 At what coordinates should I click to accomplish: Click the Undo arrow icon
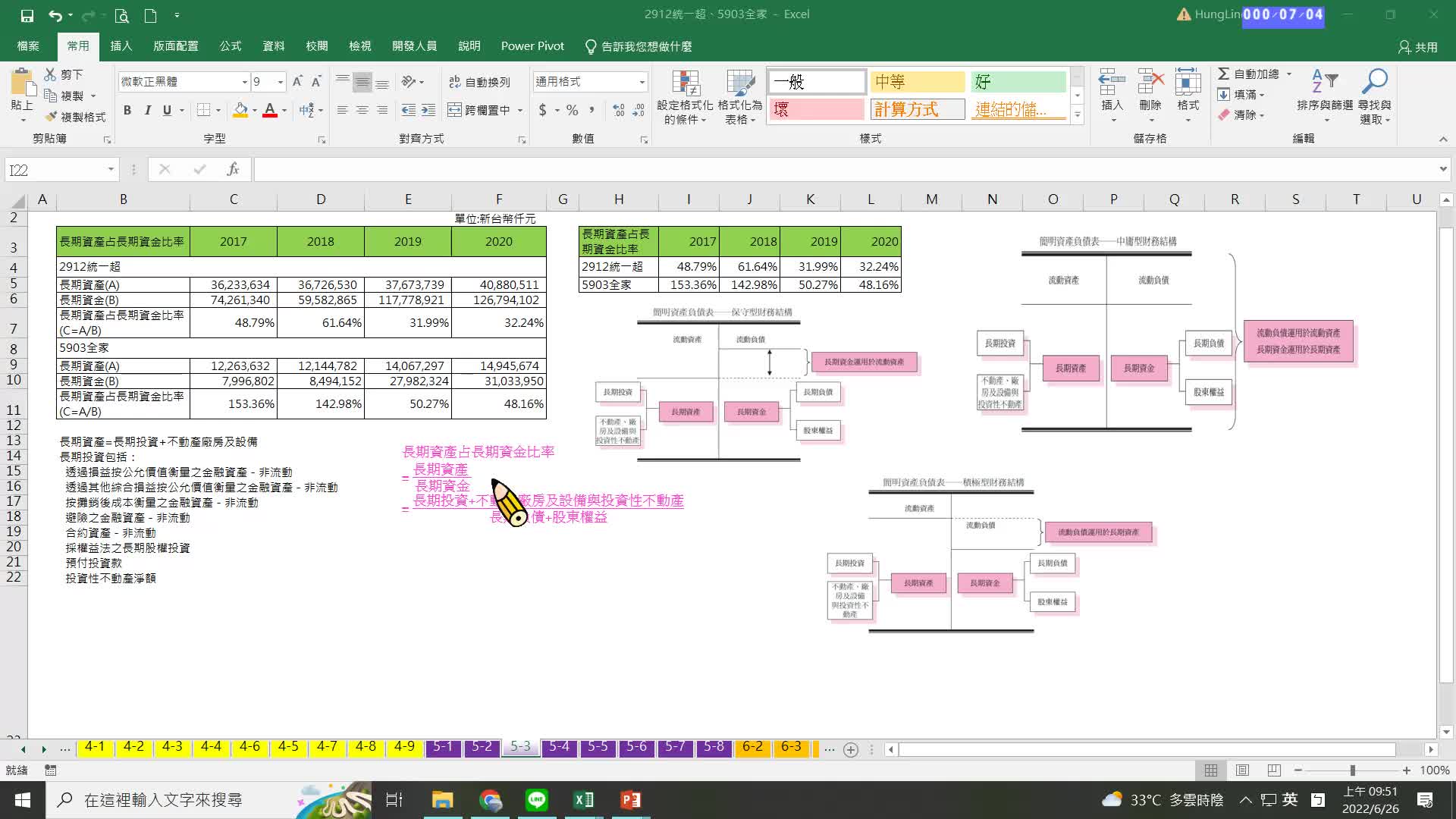point(55,15)
